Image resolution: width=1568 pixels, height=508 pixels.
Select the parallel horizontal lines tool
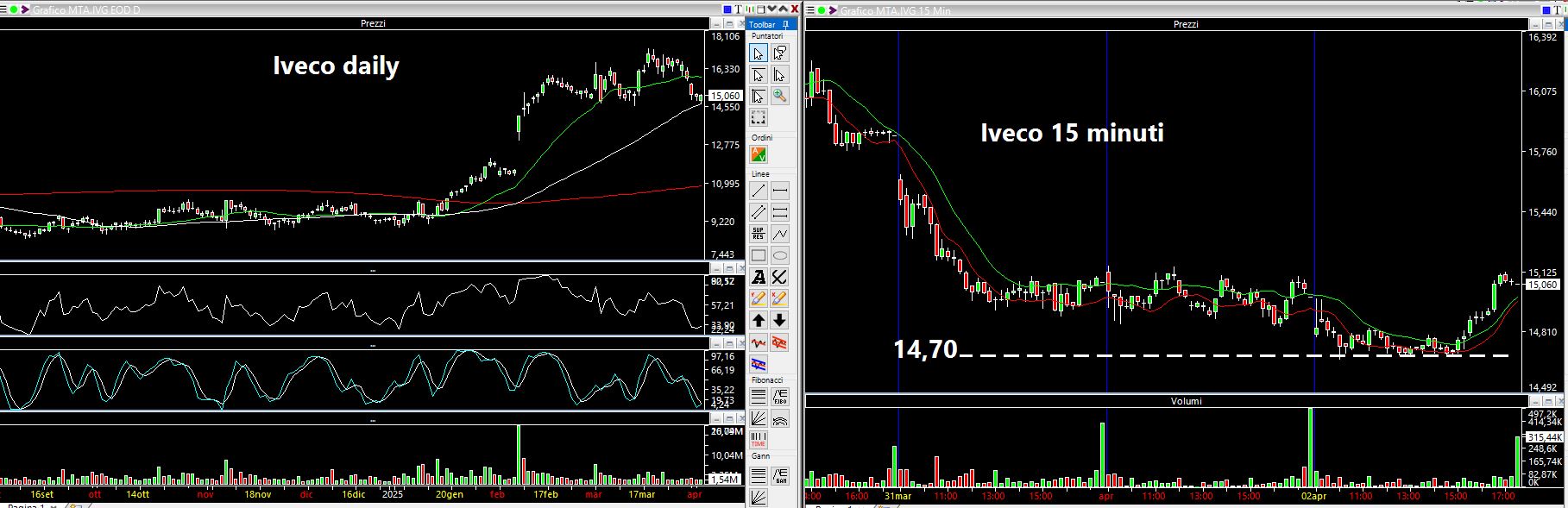tap(779, 212)
